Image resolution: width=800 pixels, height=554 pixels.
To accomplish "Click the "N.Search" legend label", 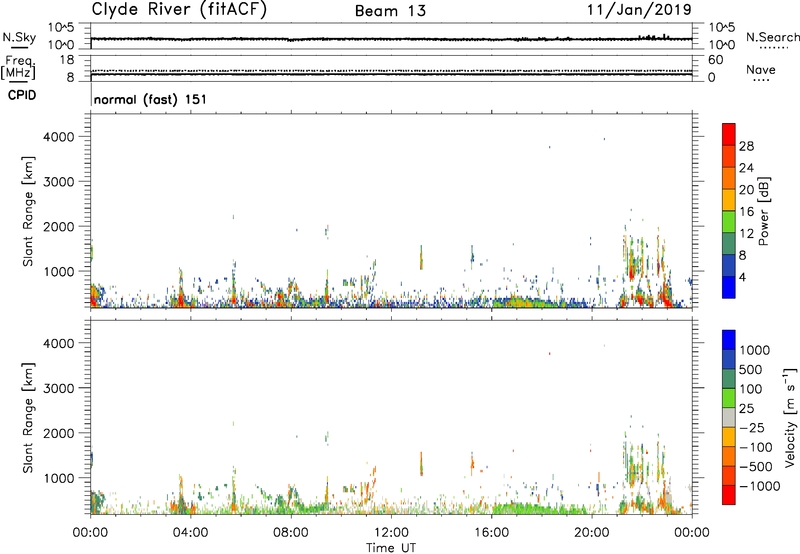I will pyautogui.click(x=772, y=37).
